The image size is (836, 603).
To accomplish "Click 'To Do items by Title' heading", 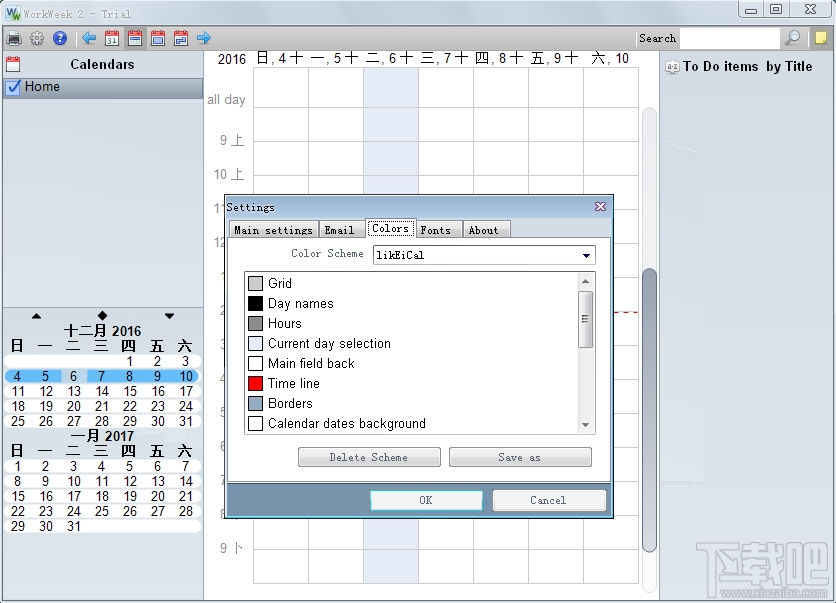I will coord(747,67).
